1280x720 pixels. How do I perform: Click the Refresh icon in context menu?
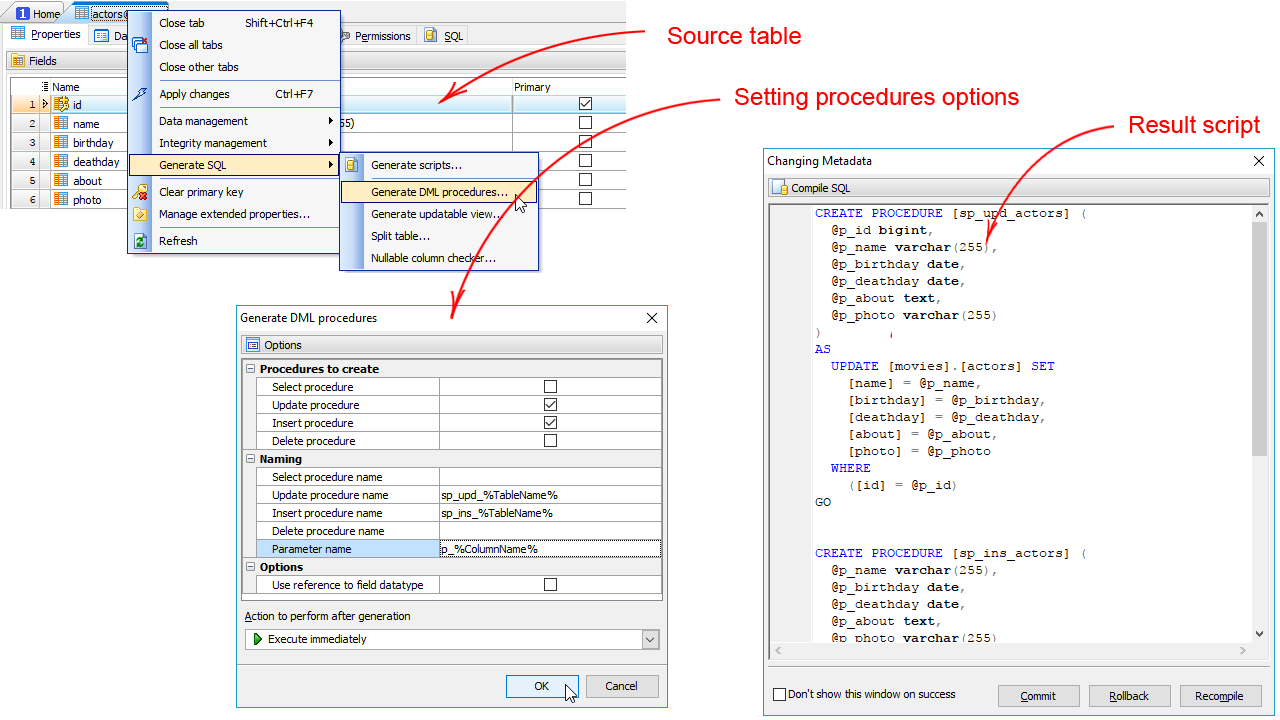140,241
